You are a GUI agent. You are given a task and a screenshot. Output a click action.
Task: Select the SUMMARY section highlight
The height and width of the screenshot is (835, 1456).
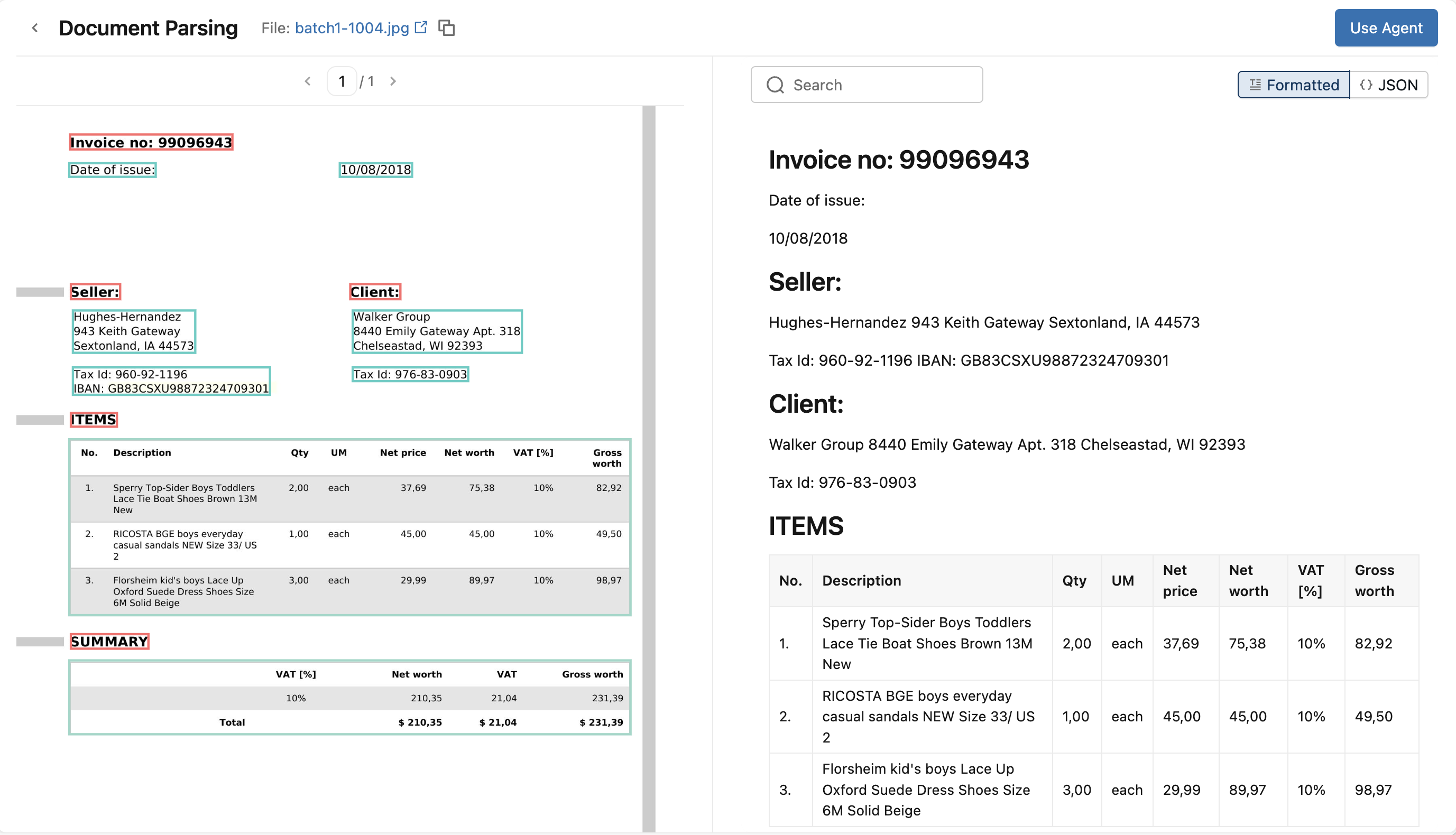click(x=109, y=641)
